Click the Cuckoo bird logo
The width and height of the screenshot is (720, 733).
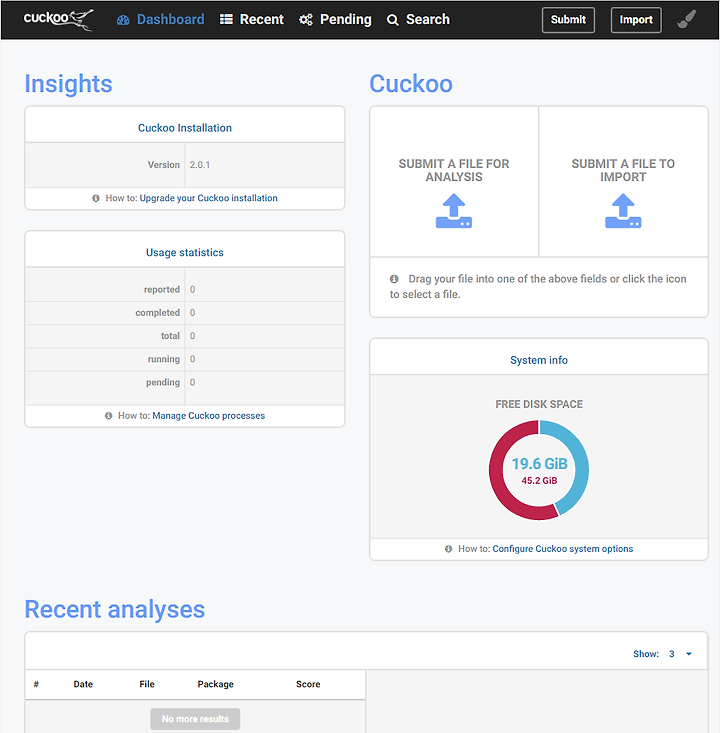coord(58,19)
